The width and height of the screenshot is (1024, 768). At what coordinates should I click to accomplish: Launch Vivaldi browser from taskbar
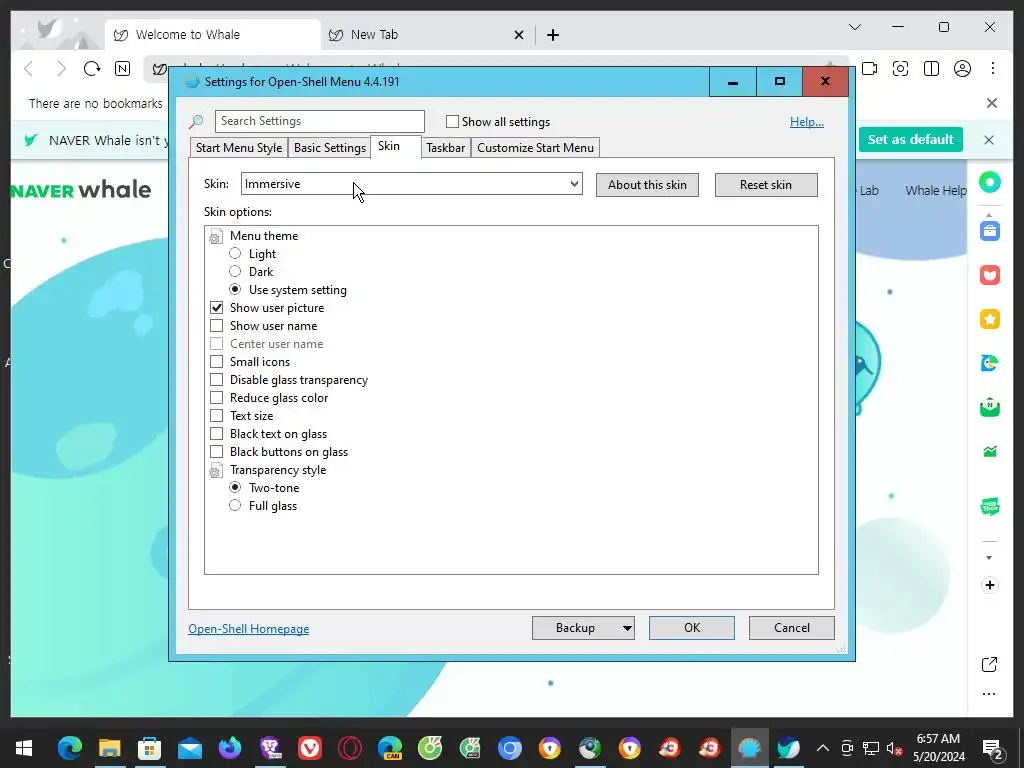tap(310, 748)
